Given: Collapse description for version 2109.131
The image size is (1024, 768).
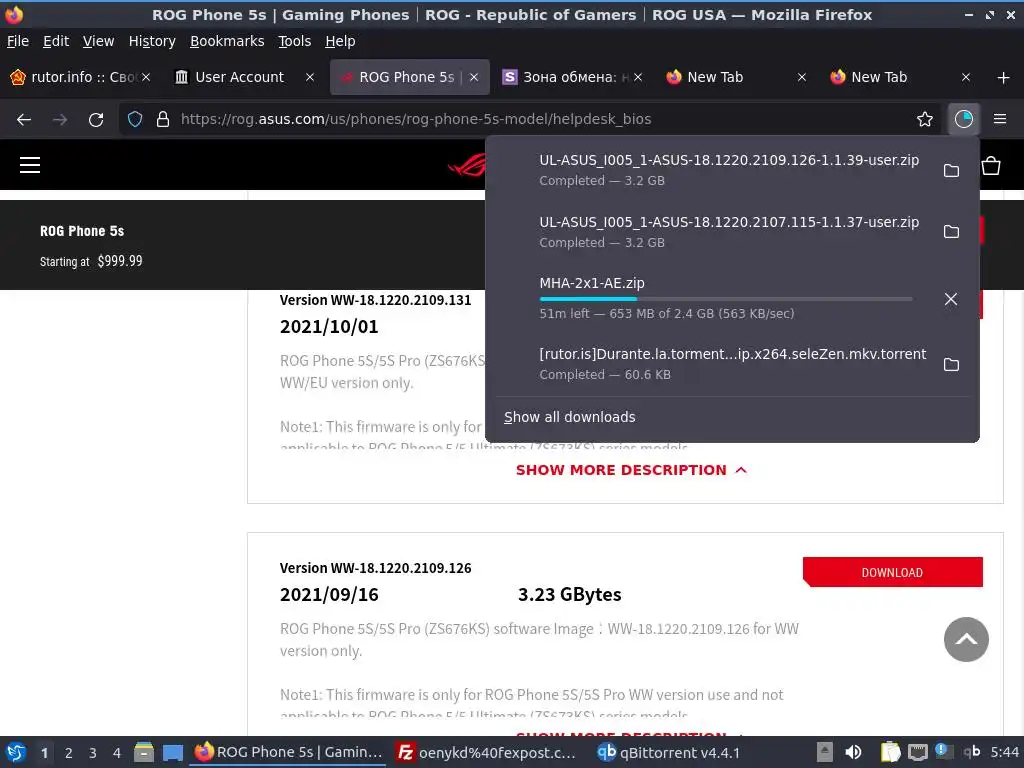Looking at the screenshot, I should point(631,470).
